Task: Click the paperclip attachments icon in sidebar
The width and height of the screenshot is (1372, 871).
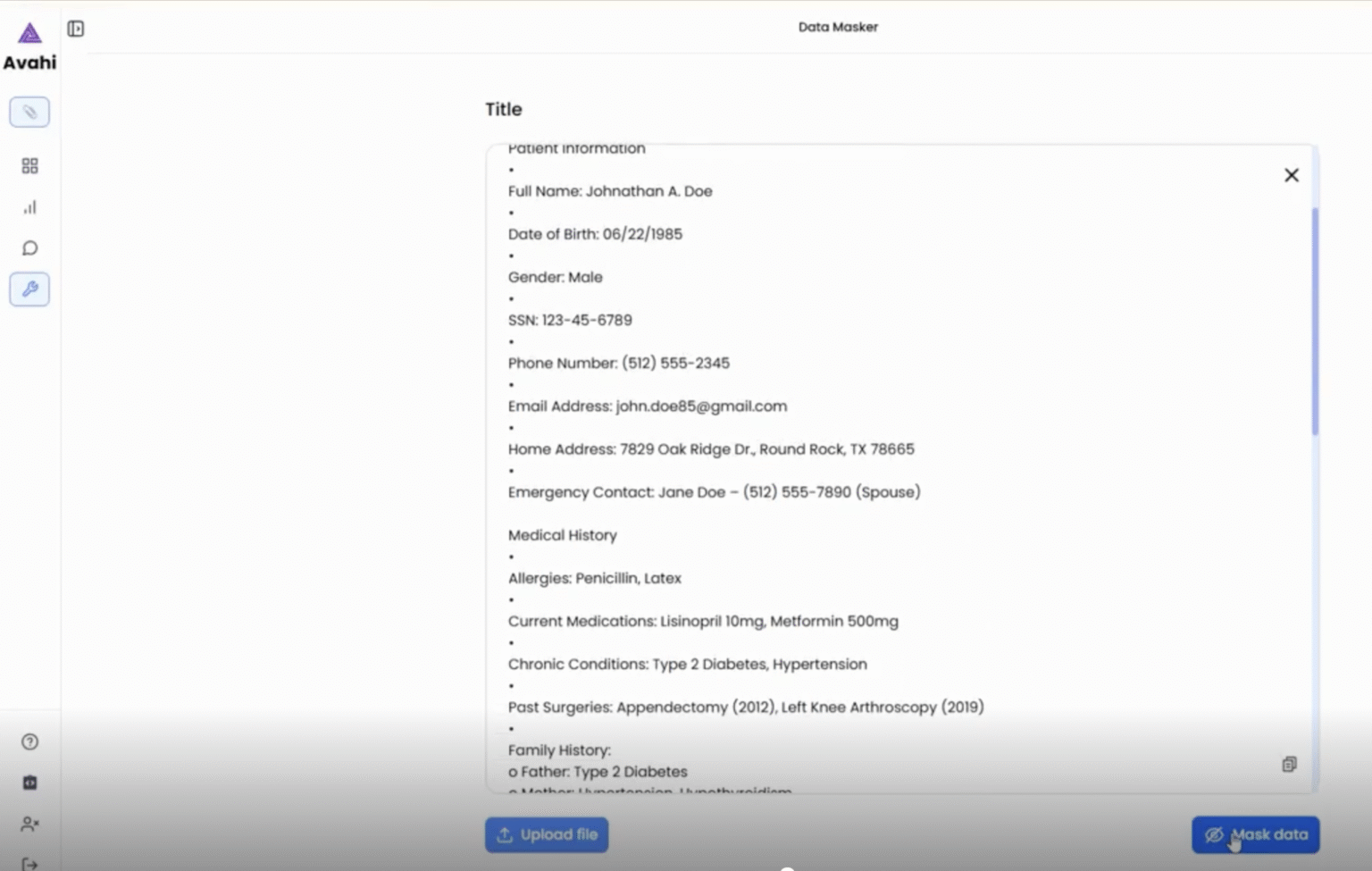Action: 29,112
